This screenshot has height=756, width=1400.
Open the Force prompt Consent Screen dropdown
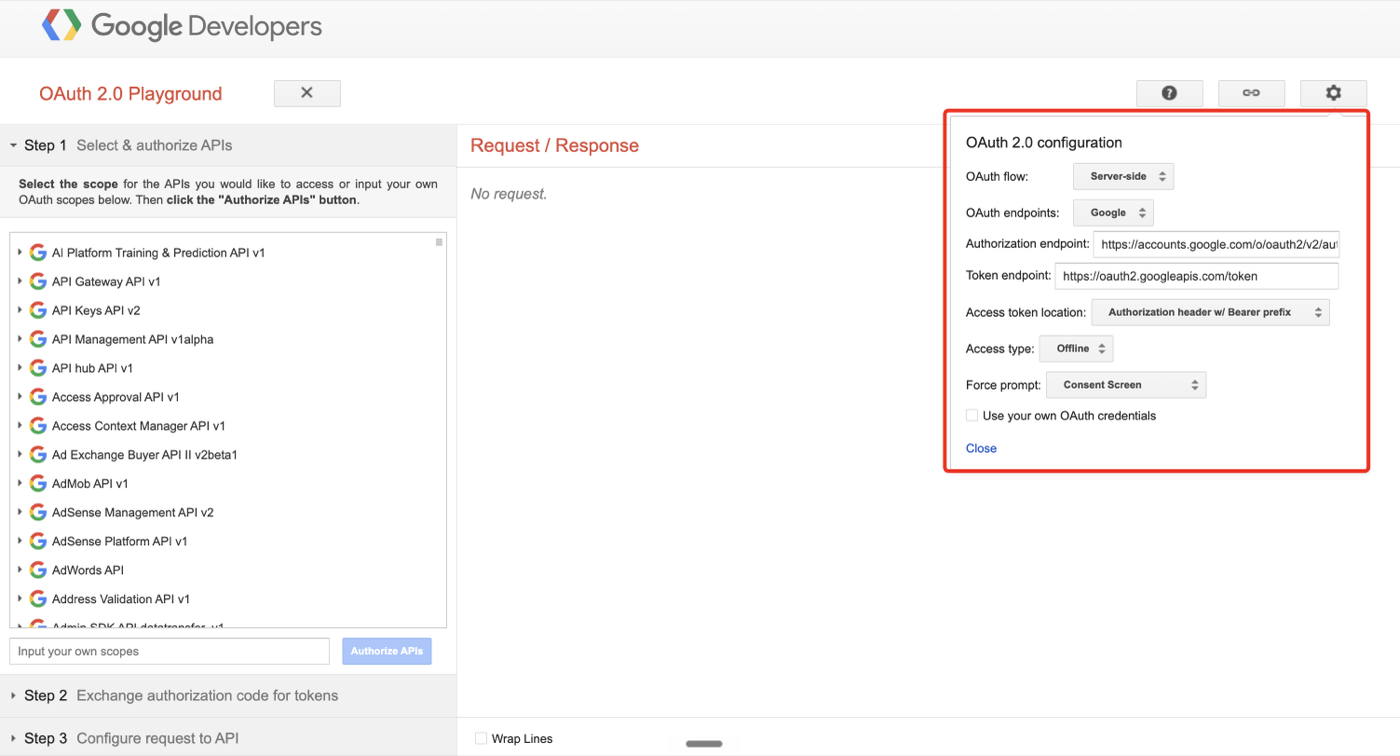click(1126, 384)
